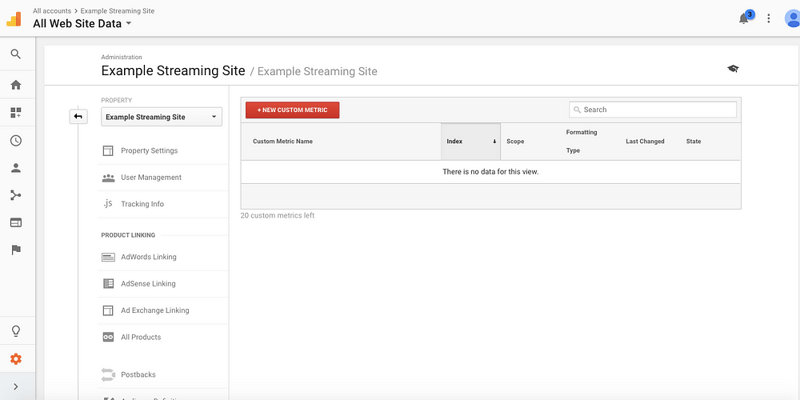This screenshot has width=800, height=400.
Task: Click the graduation cap help icon
Action: click(733, 69)
